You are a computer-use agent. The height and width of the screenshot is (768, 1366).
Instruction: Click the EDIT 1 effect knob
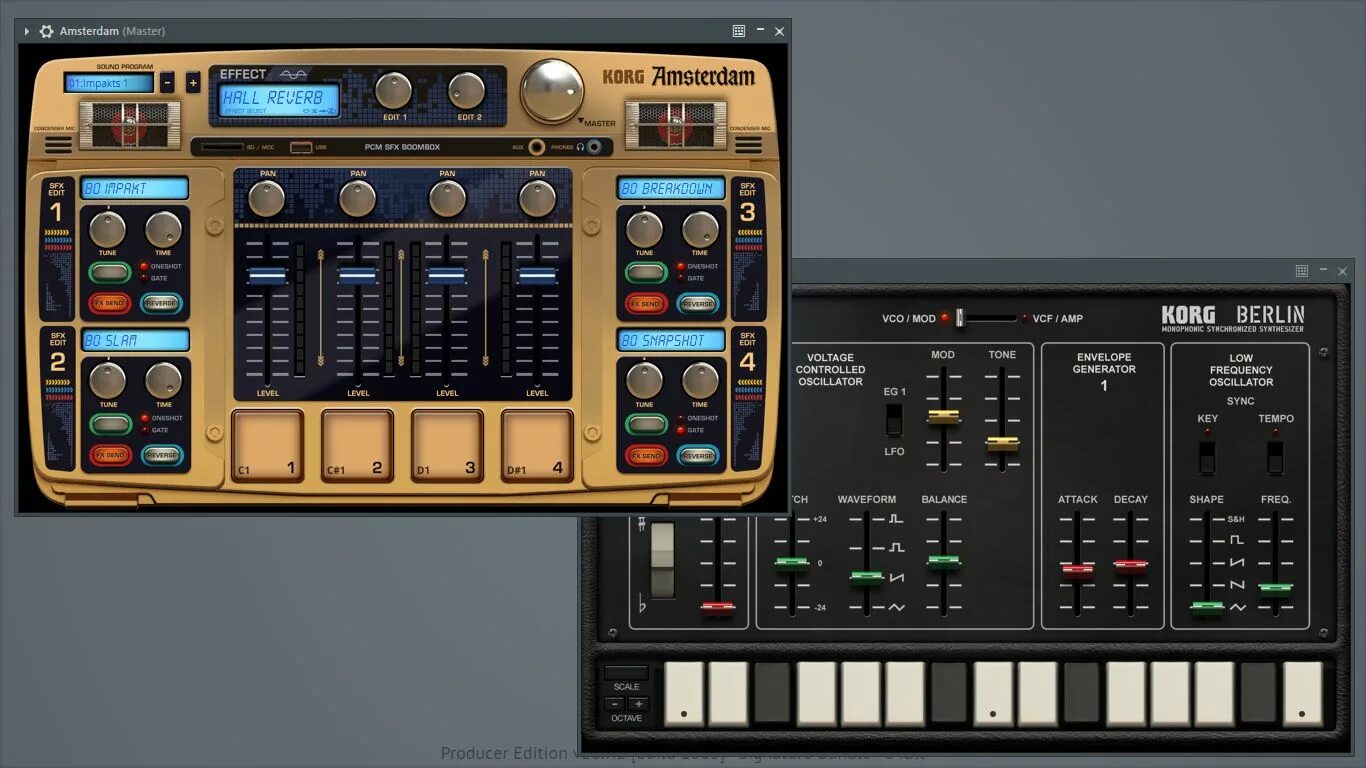[394, 91]
